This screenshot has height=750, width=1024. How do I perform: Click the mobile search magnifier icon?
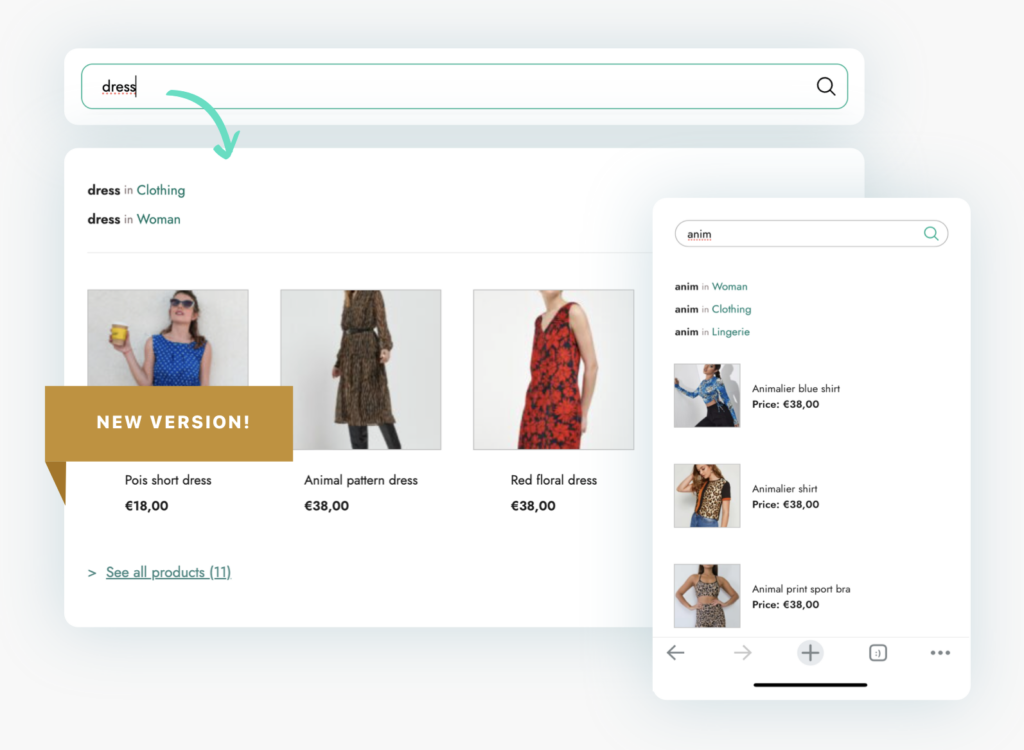point(931,234)
